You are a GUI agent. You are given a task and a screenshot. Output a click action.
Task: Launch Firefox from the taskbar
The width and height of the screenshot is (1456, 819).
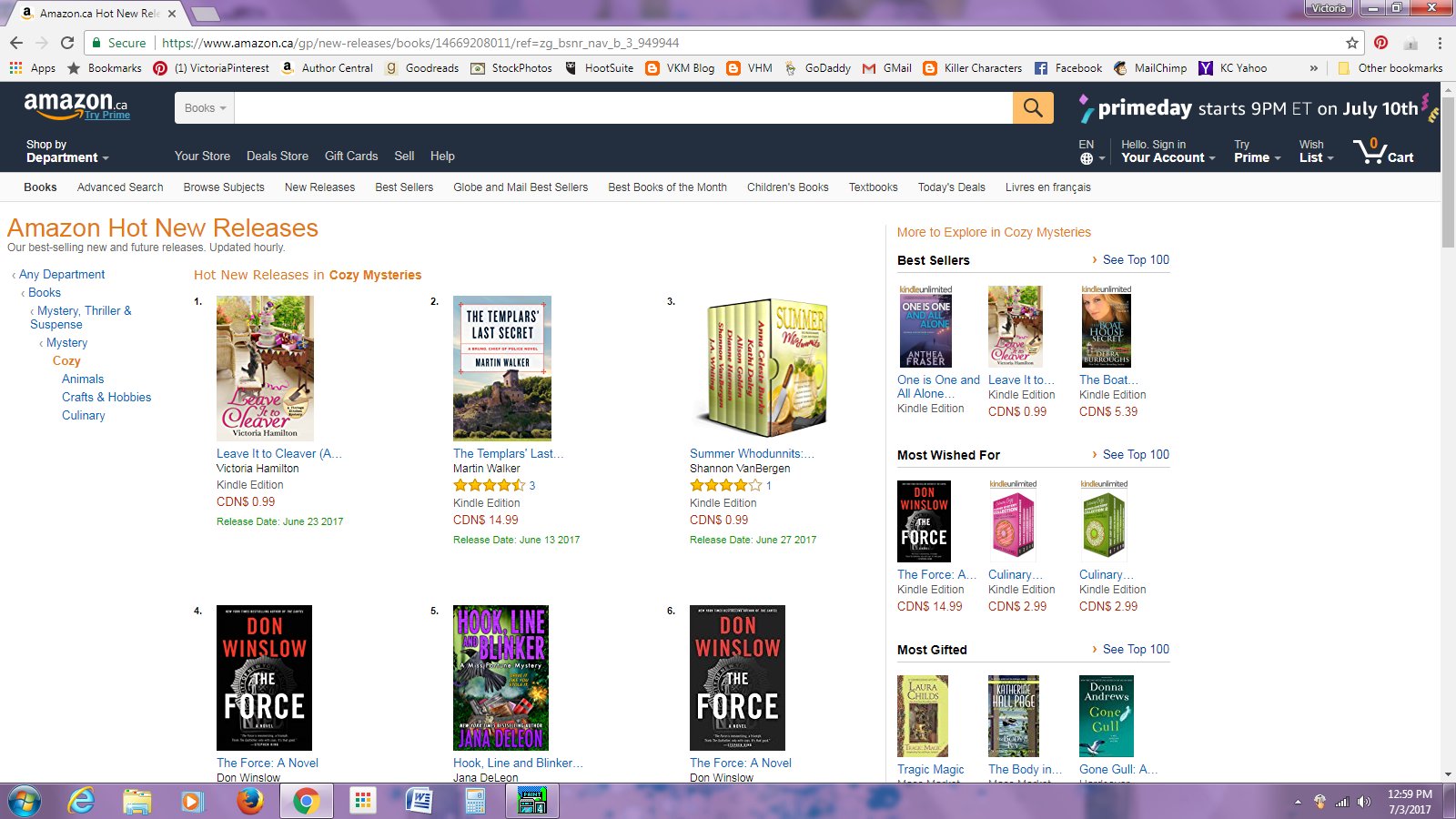click(x=249, y=801)
